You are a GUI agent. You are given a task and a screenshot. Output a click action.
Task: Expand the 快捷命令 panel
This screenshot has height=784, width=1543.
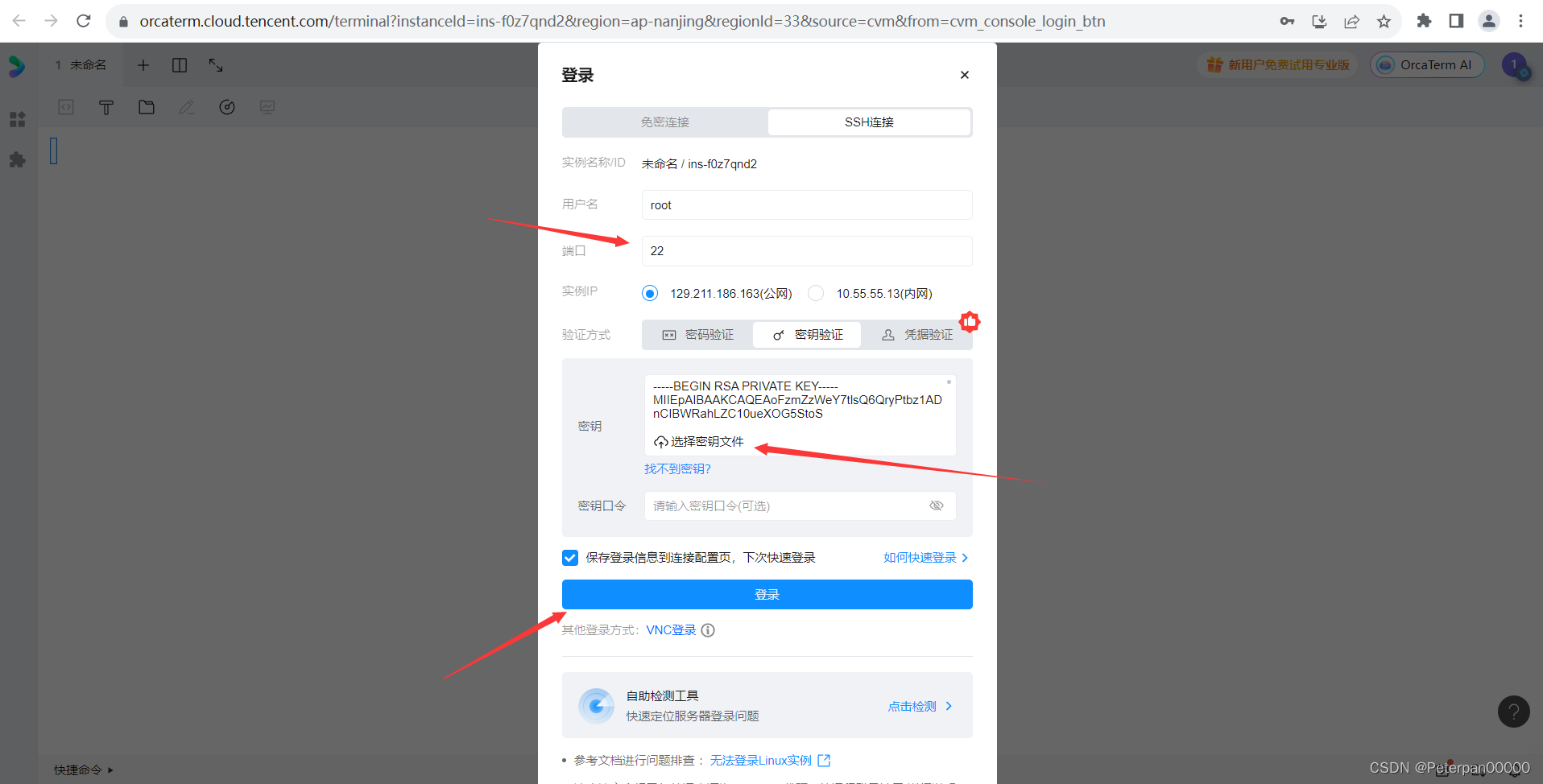[x=84, y=770]
